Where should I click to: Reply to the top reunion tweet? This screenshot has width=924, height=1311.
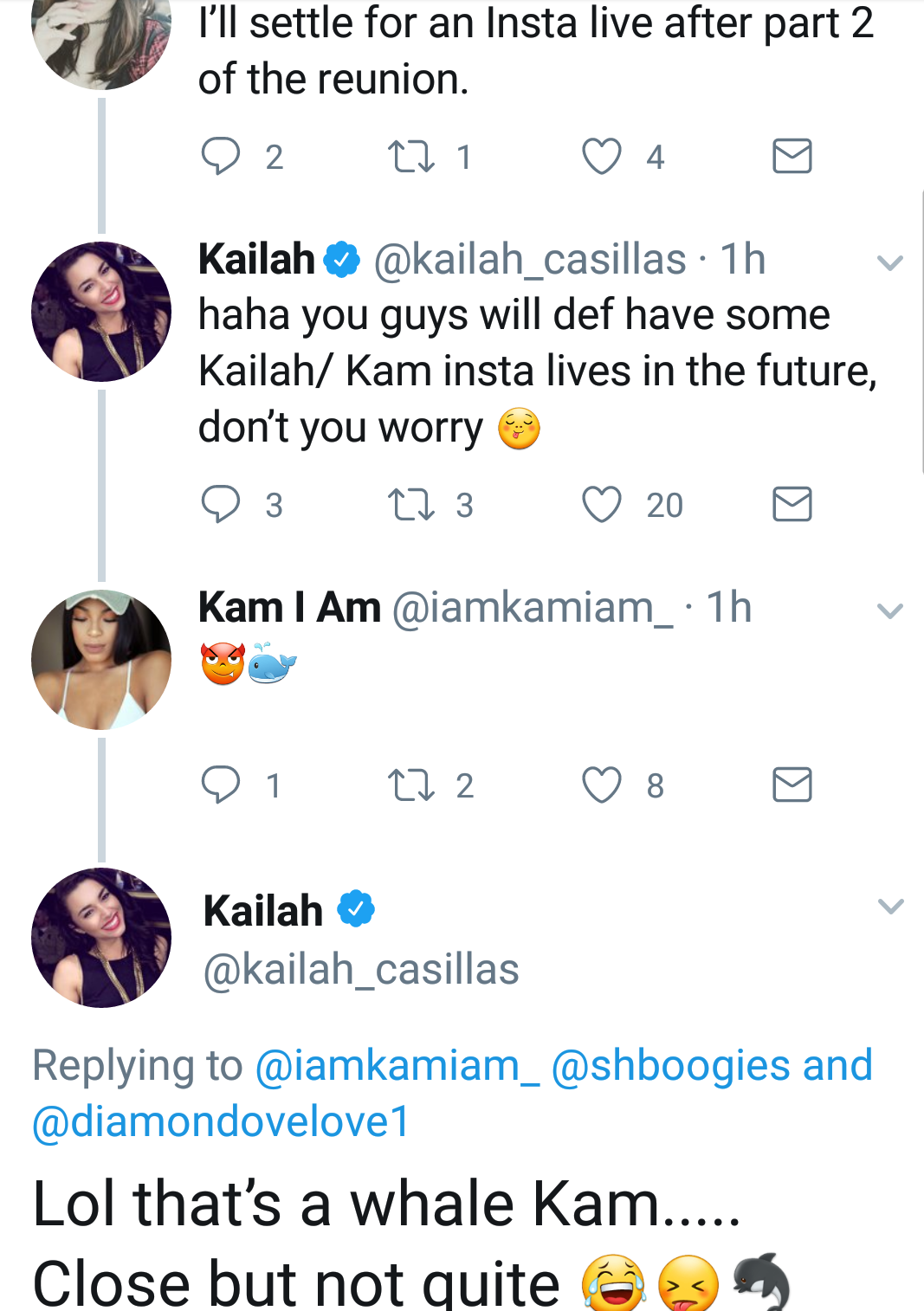point(221,156)
